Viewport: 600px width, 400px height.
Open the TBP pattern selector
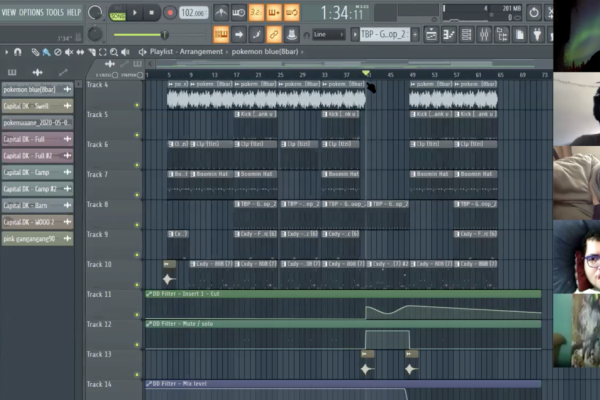[385, 35]
